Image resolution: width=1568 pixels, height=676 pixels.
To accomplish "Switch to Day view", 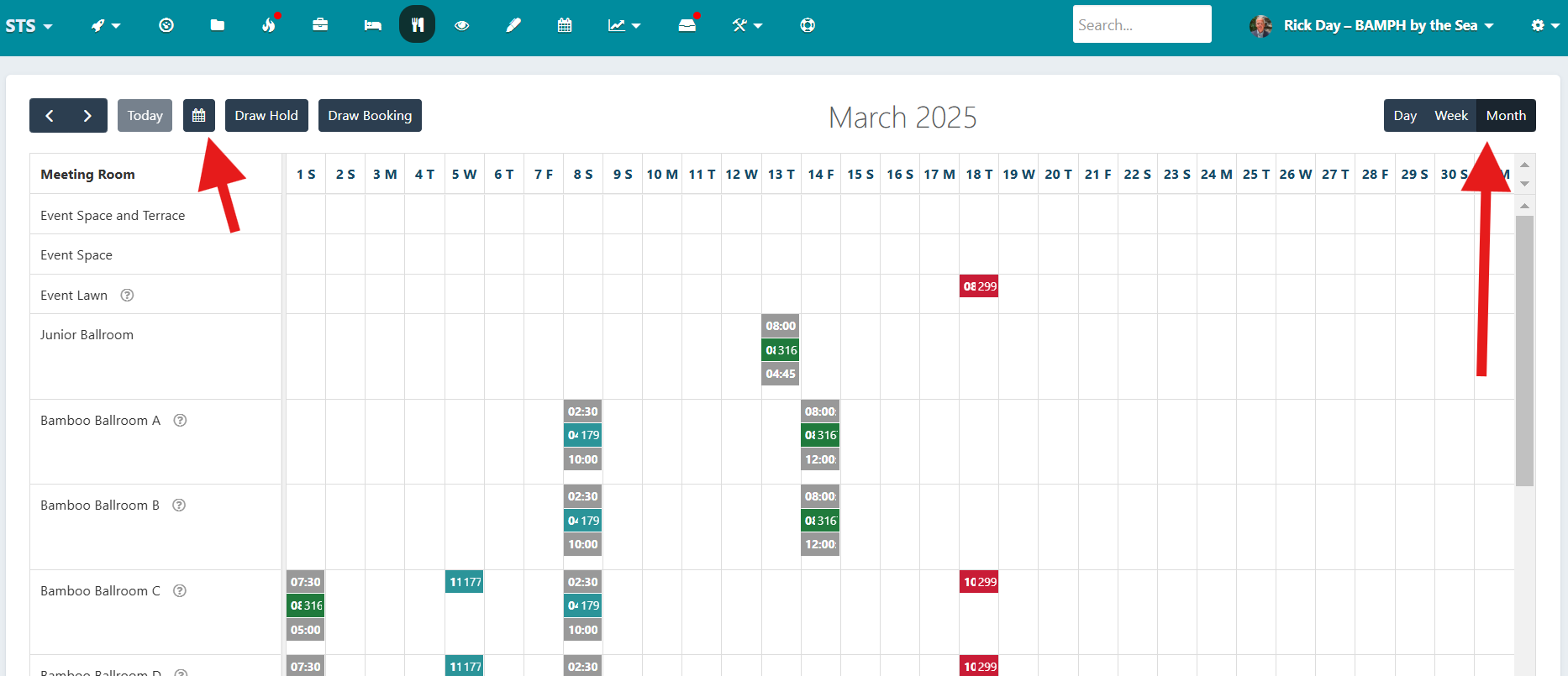I will tap(1405, 116).
